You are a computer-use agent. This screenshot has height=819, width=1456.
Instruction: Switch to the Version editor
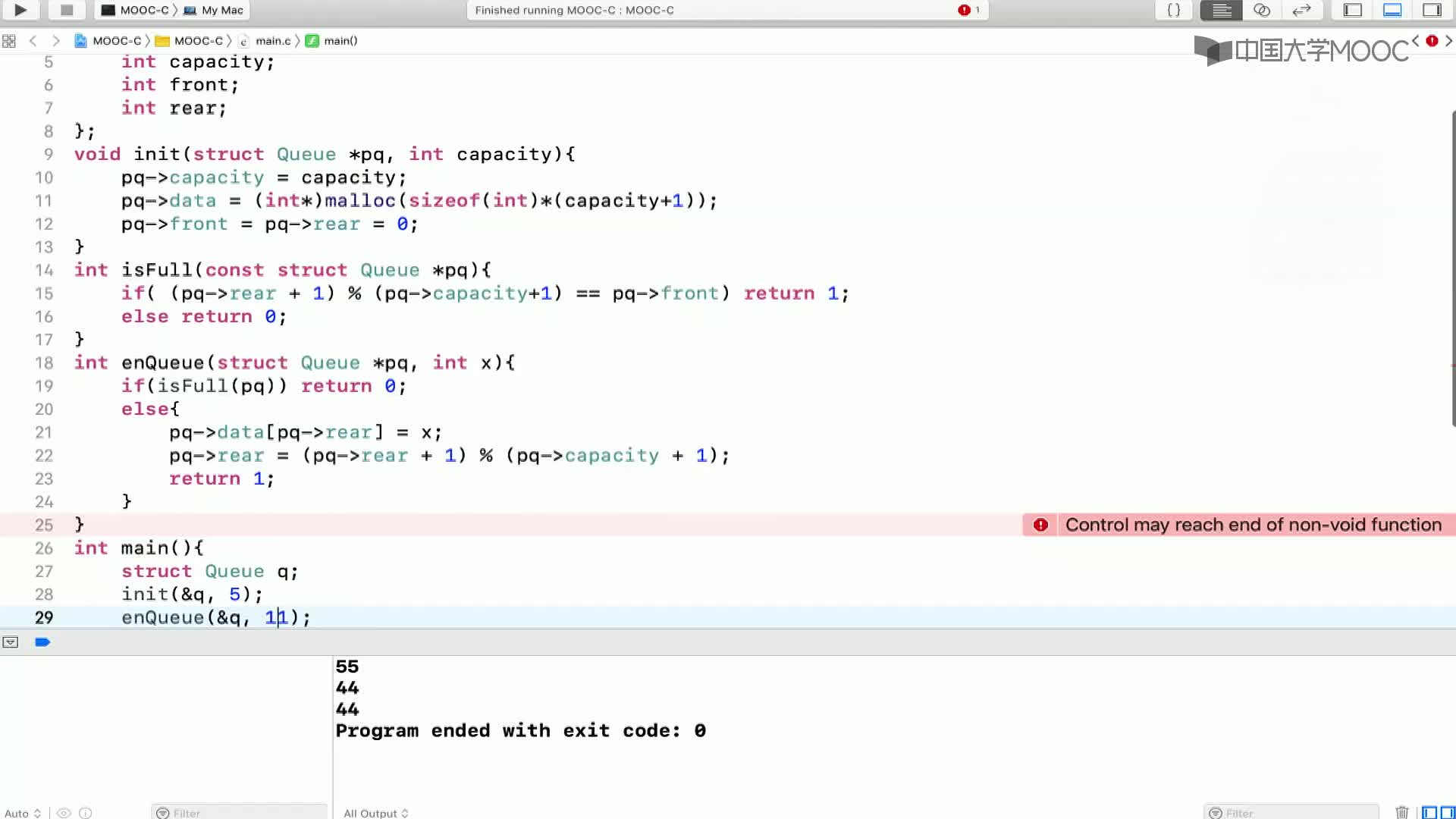1302,10
